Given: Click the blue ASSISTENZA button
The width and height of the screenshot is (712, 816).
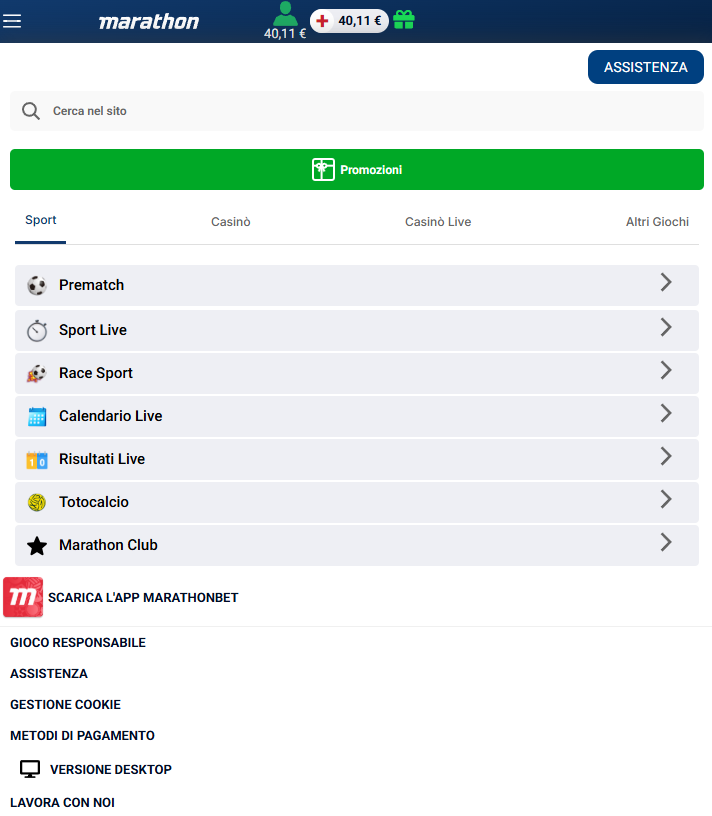Looking at the screenshot, I should point(646,67).
